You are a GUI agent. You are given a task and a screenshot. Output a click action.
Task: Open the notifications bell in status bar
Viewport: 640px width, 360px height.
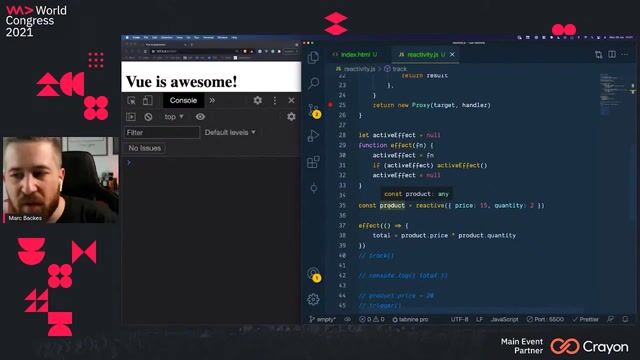625,319
